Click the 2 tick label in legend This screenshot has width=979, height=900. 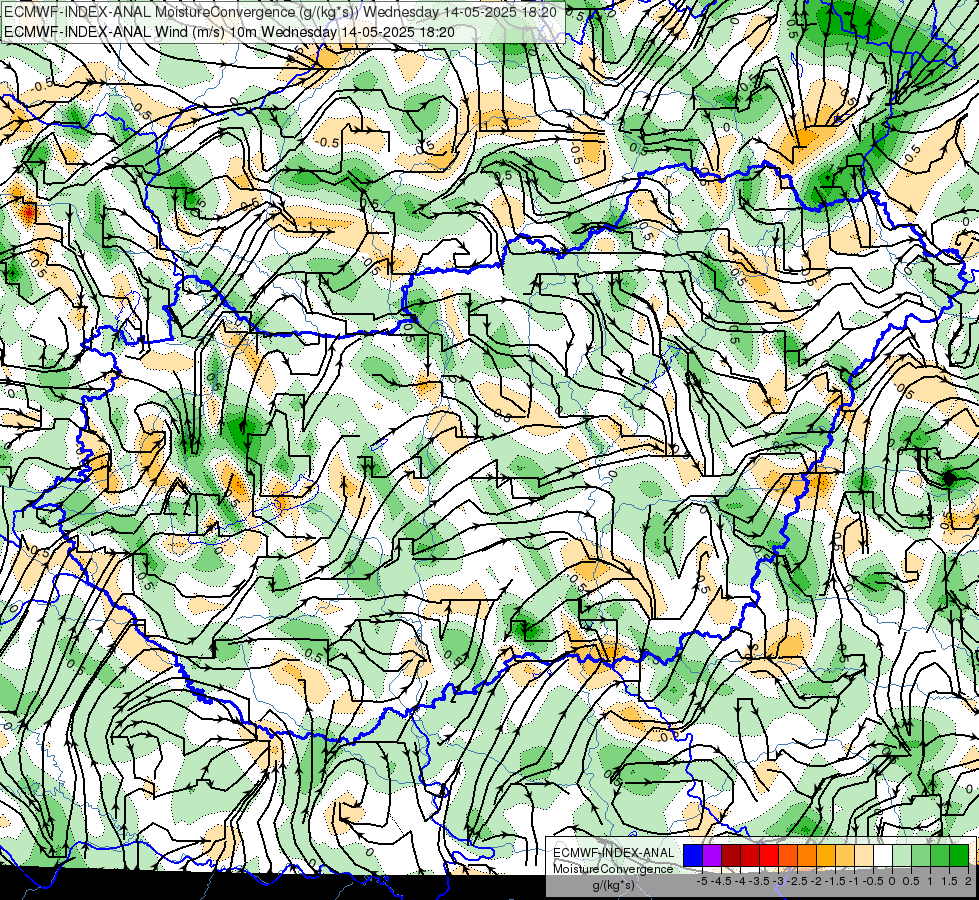pyautogui.click(x=968, y=881)
